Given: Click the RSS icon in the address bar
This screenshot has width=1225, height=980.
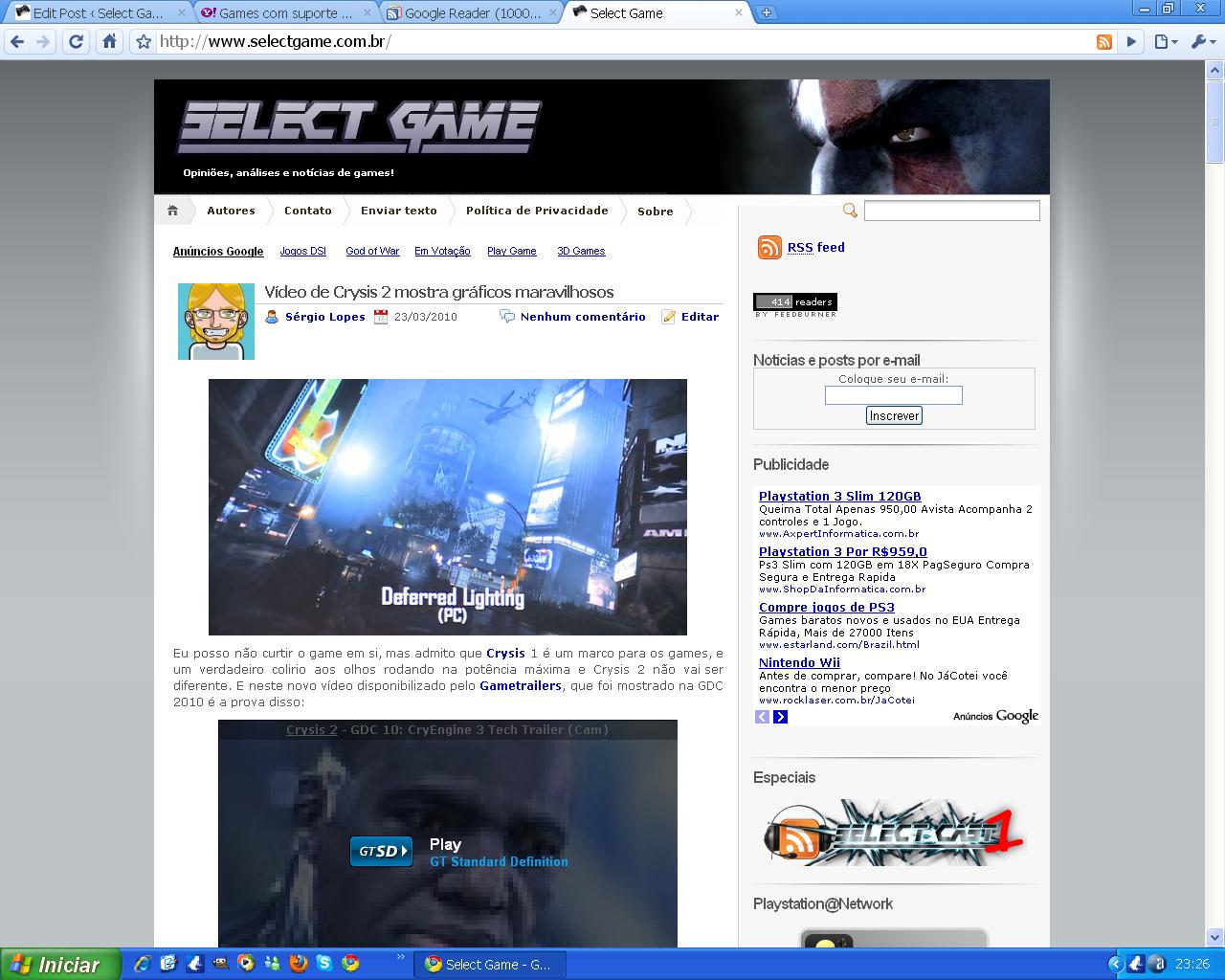Looking at the screenshot, I should pos(1104,41).
